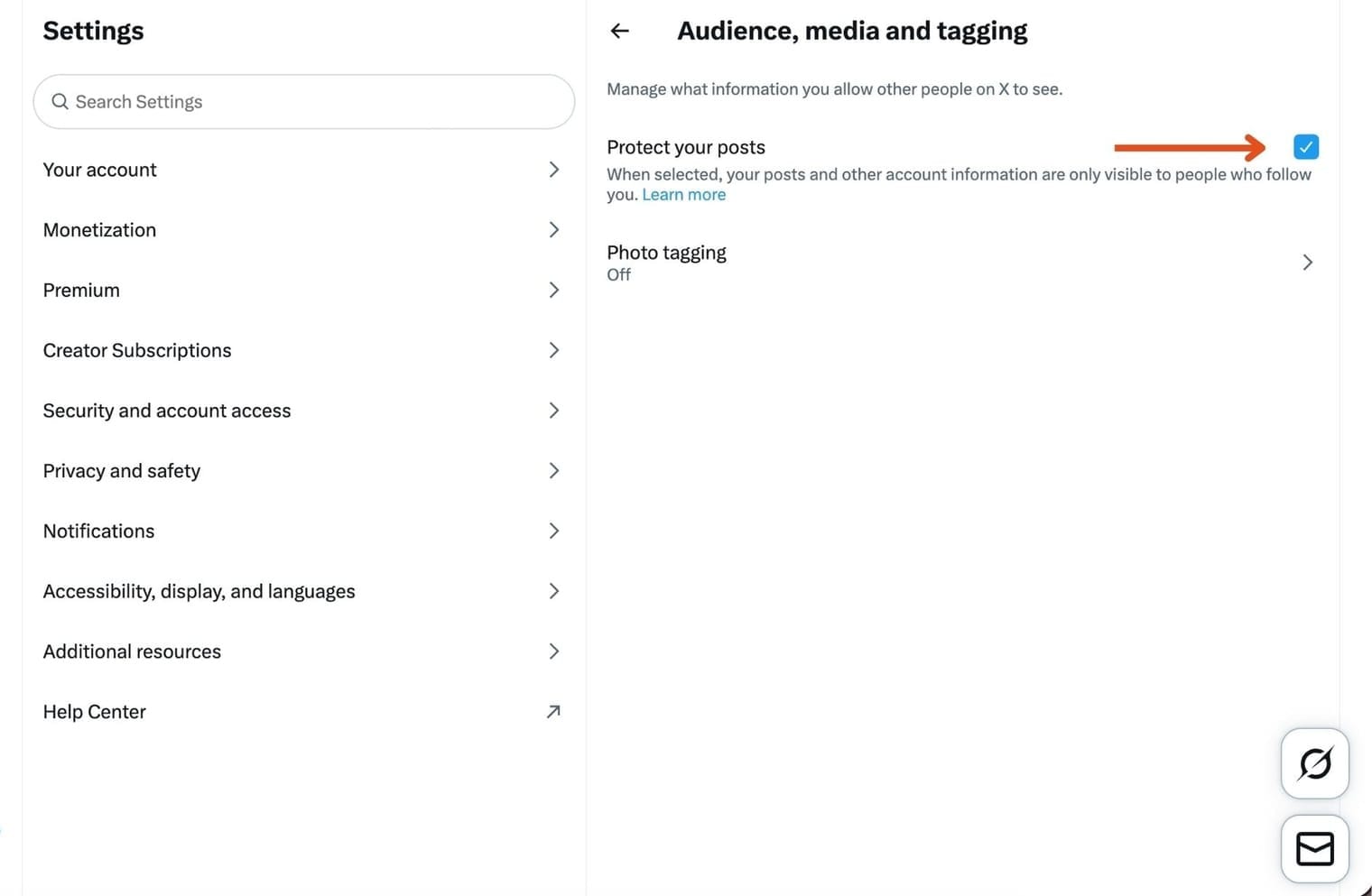Click the chevron beside Monetization
The width and height of the screenshot is (1372, 896).
553,229
